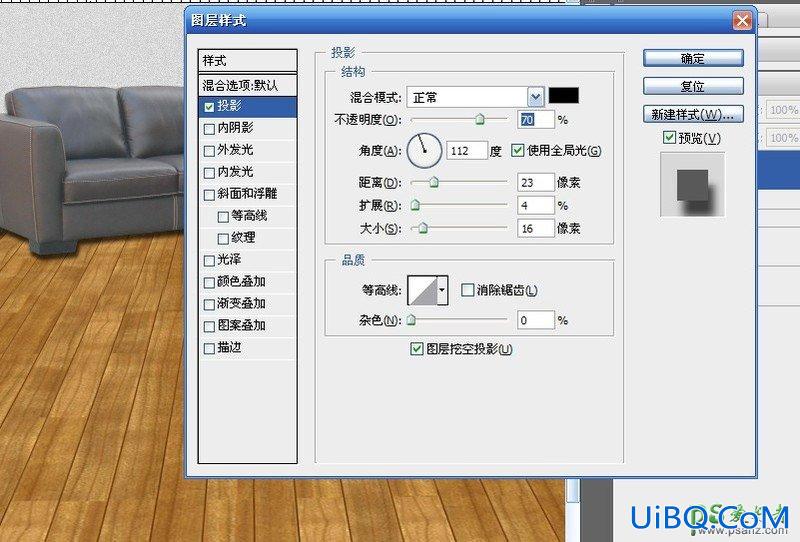This screenshot has height=542, width=800.
Task: Toggle the 预览(V) checkbox
Action: pos(669,137)
